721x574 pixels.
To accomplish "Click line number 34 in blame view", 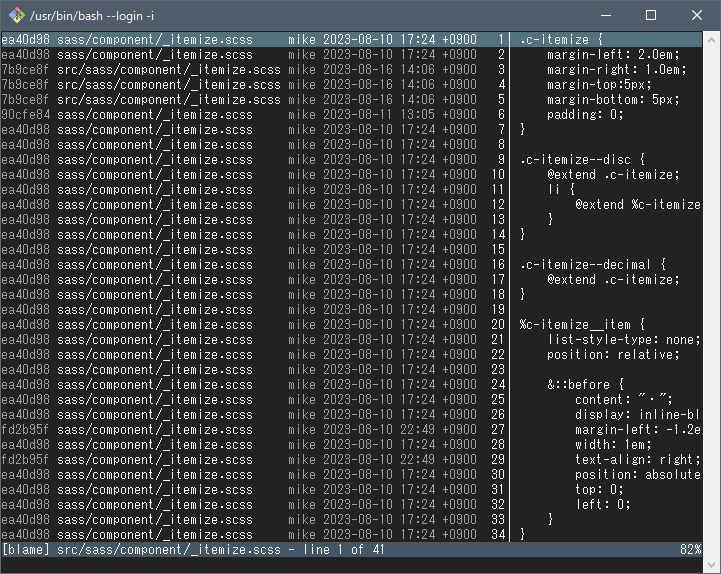I will [497, 535].
